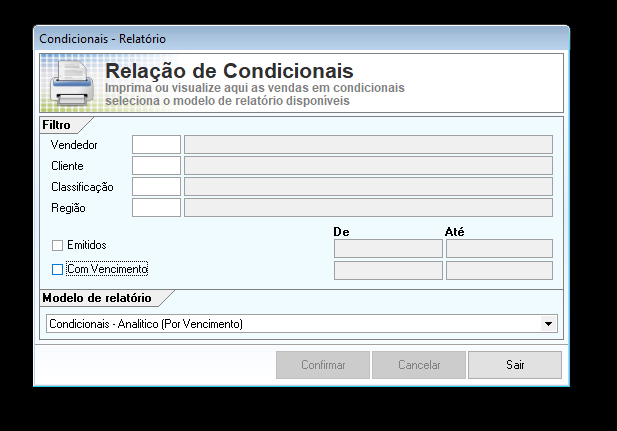This screenshot has height=431, width=617.
Task: Click the Confirmar button
Action: point(323,365)
